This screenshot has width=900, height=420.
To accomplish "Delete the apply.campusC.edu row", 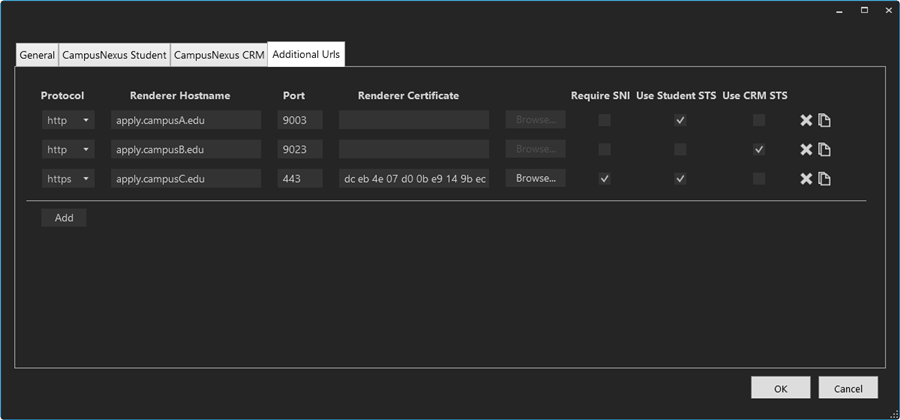I will (x=806, y=179).
